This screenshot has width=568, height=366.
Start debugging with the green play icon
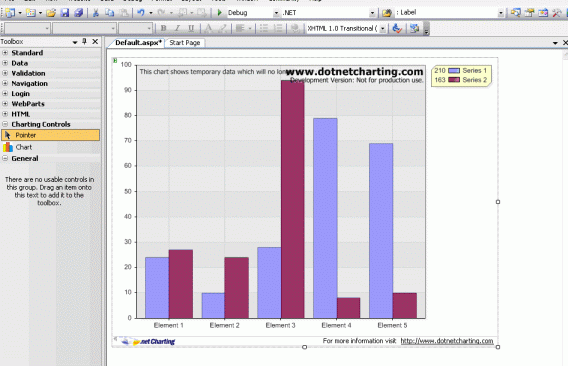click(x=219, y=13)
